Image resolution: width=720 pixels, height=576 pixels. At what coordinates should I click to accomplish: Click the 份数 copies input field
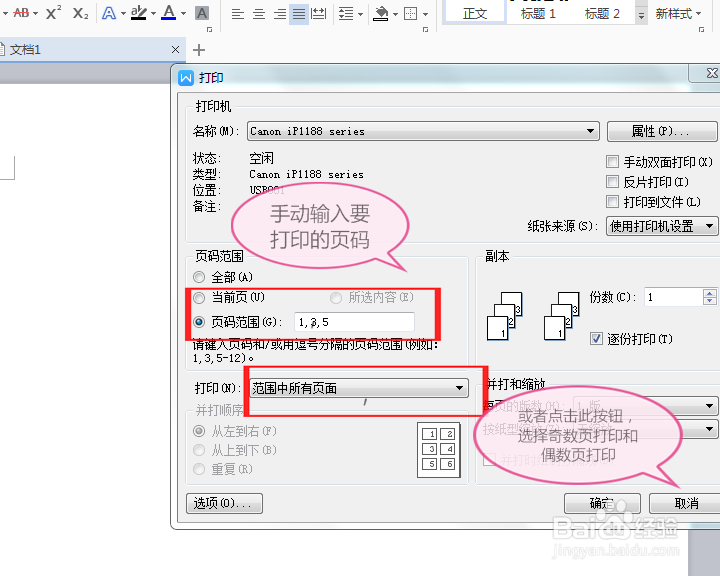[x=673, y=297]
